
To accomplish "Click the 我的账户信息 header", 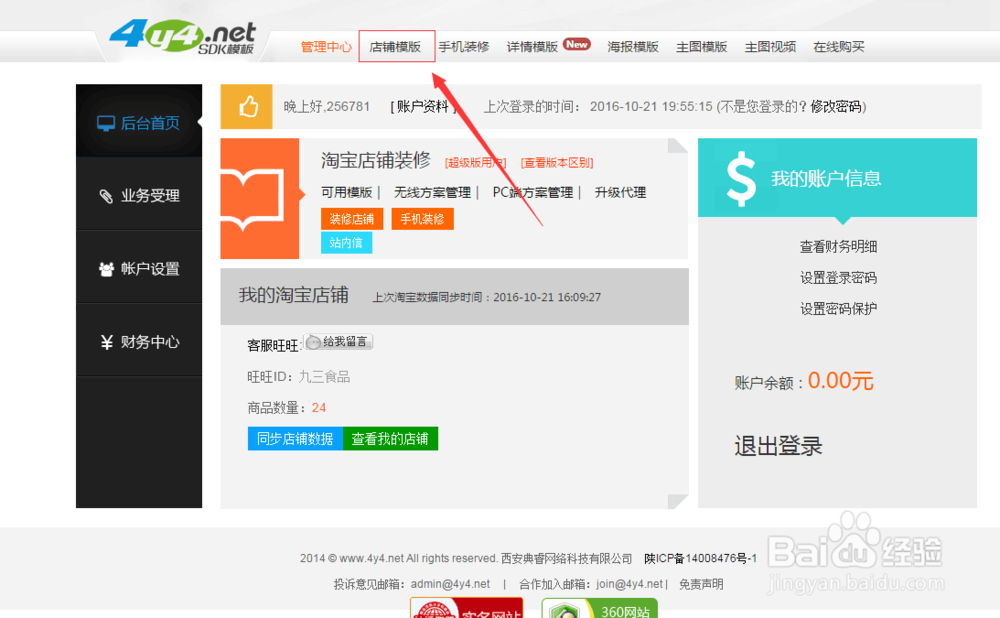I will 826,179.
